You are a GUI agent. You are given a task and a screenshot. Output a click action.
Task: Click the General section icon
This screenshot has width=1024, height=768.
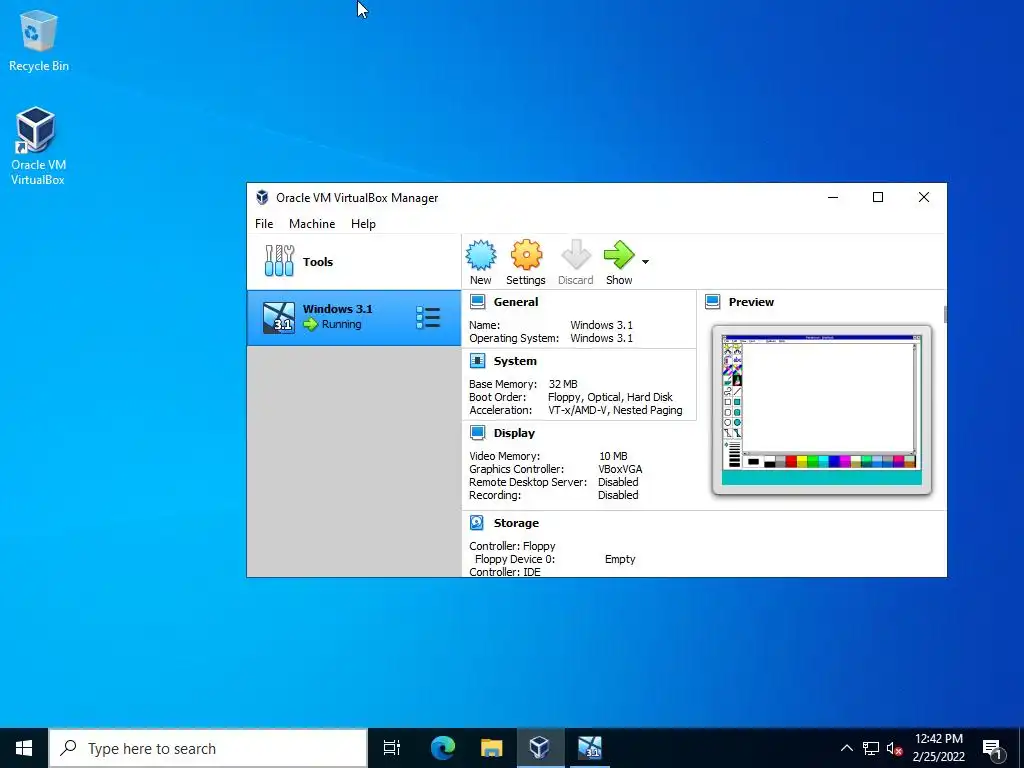(x=478, y=302)
